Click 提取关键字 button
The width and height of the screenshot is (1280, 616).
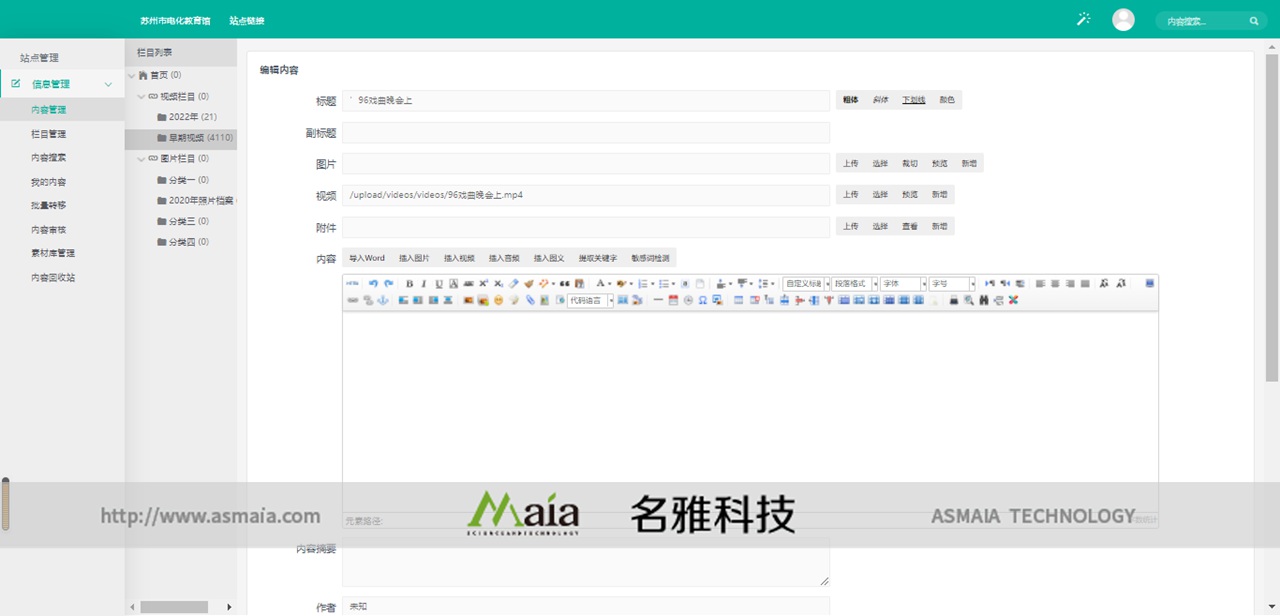[598, 258]
